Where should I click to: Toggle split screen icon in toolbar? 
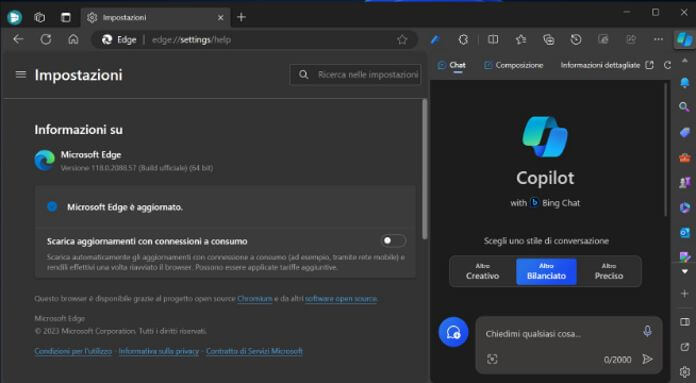point(493,40)
